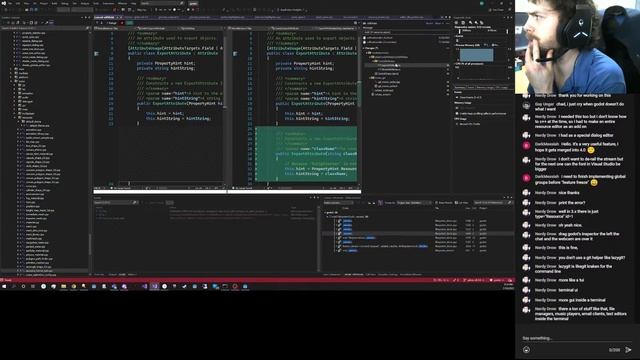The width and height of the screenshot is (640, 360).
Task: Open the Group by dropdown in references panel
Action: (413, 202)
